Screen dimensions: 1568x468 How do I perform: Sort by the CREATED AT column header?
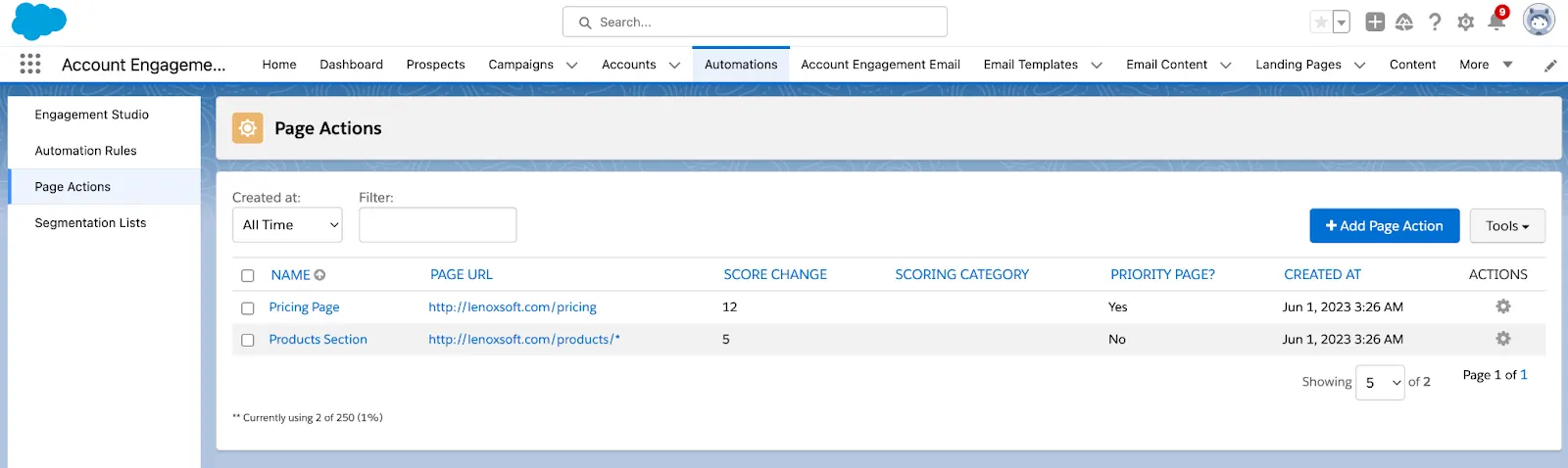pyautogui.click(x=1322, y=275)
